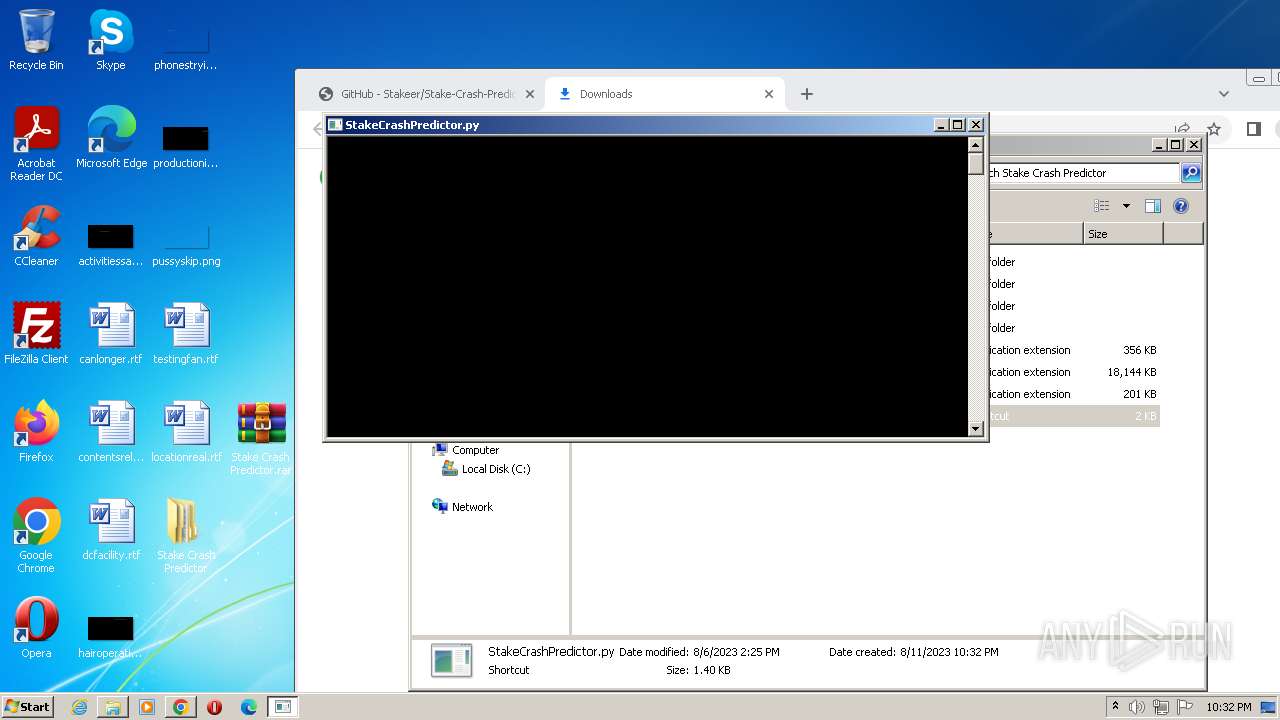This screenshot has height=720, width=1280.
Task: Open Opera from the taskbar
Action: [215, 707]
